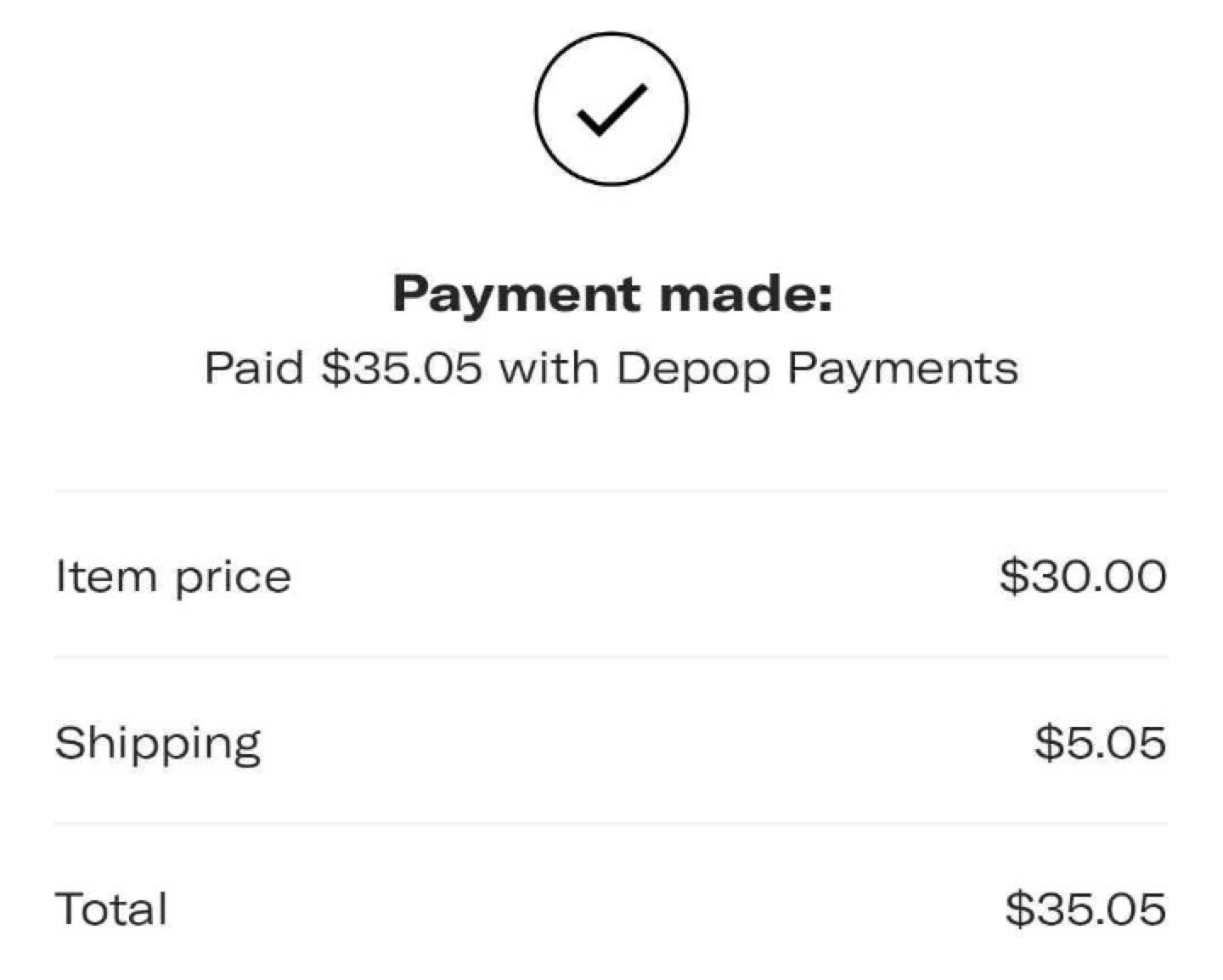Click the divider between Item price and Shipping
Image resolution: width=1223 pixels, height=980 pixels.
pyautogui.click(x=611, y=656)
